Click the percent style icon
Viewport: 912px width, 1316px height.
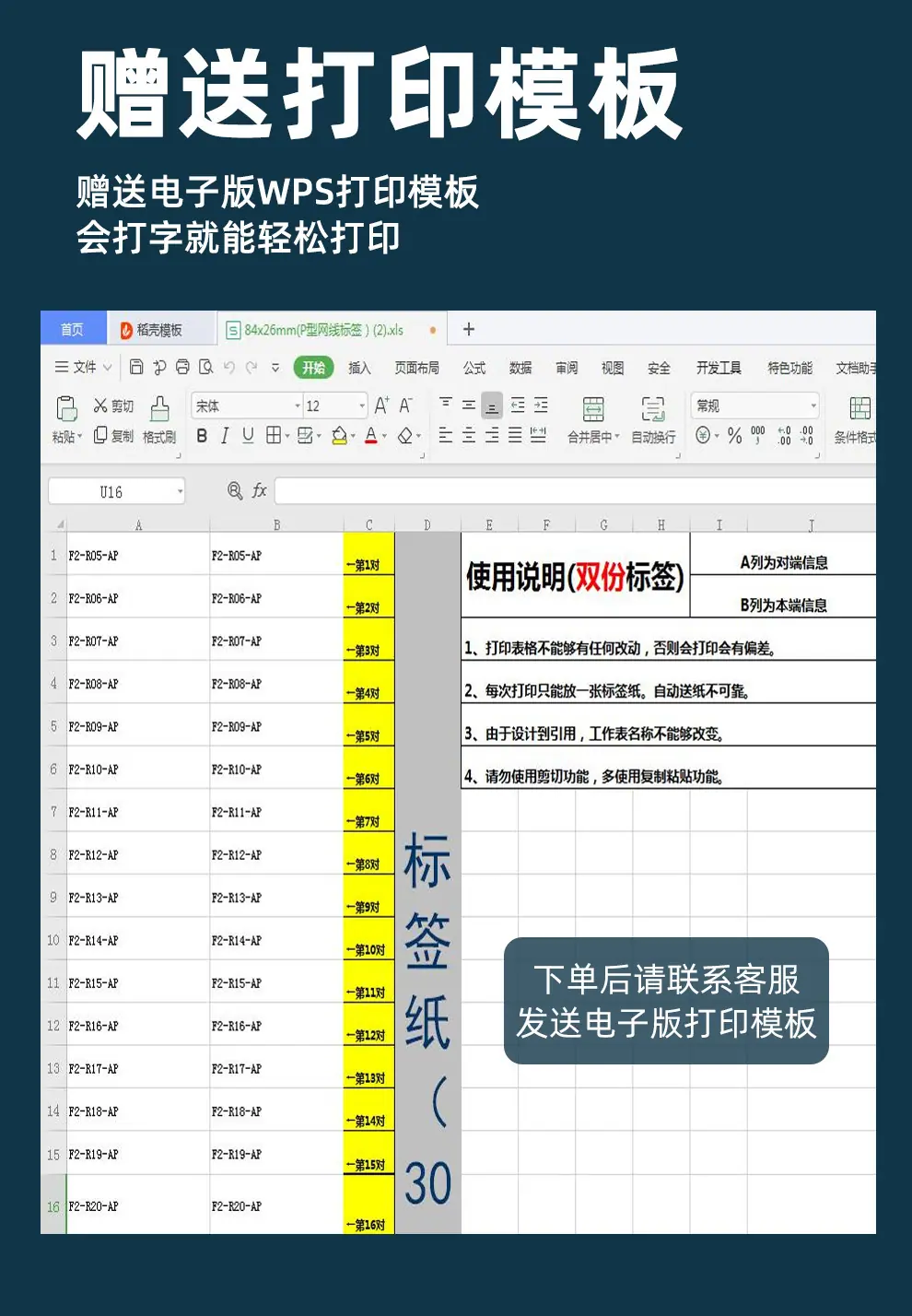click(x=734, y=435)
